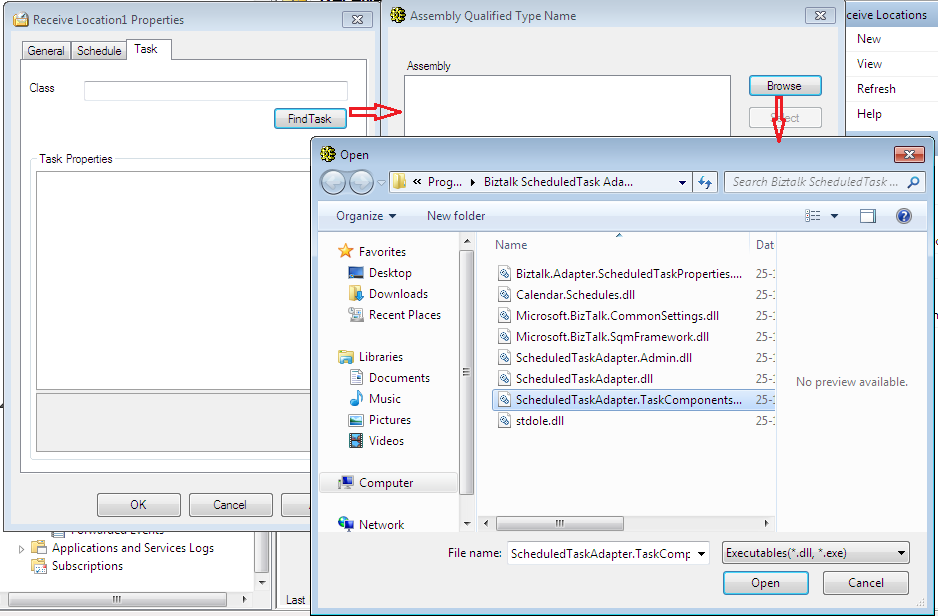Click the change view icon
Screen dimensions: 938x616
[812, 216]
